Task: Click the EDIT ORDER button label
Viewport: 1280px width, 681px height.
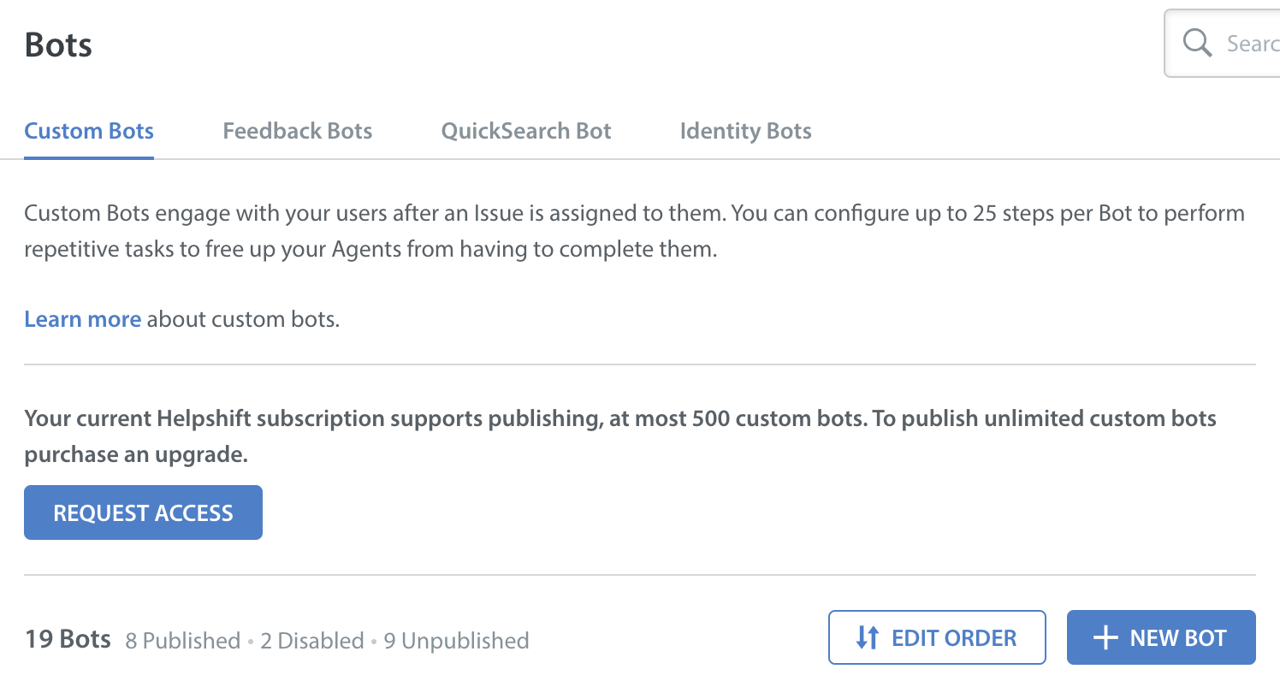Action: [x=953, y=638]
